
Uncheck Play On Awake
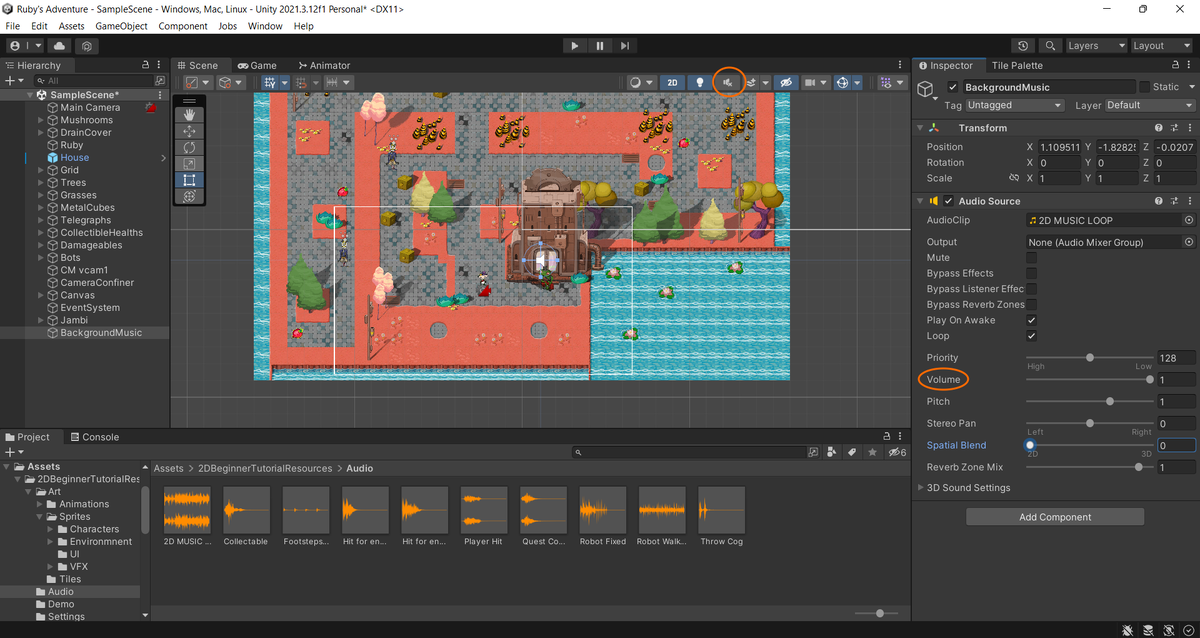pos(1031,320)
